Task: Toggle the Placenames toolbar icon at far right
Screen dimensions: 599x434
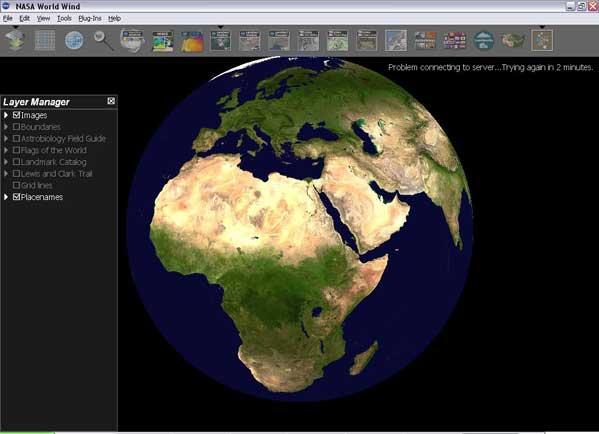Action: click(x=542, y=40)
